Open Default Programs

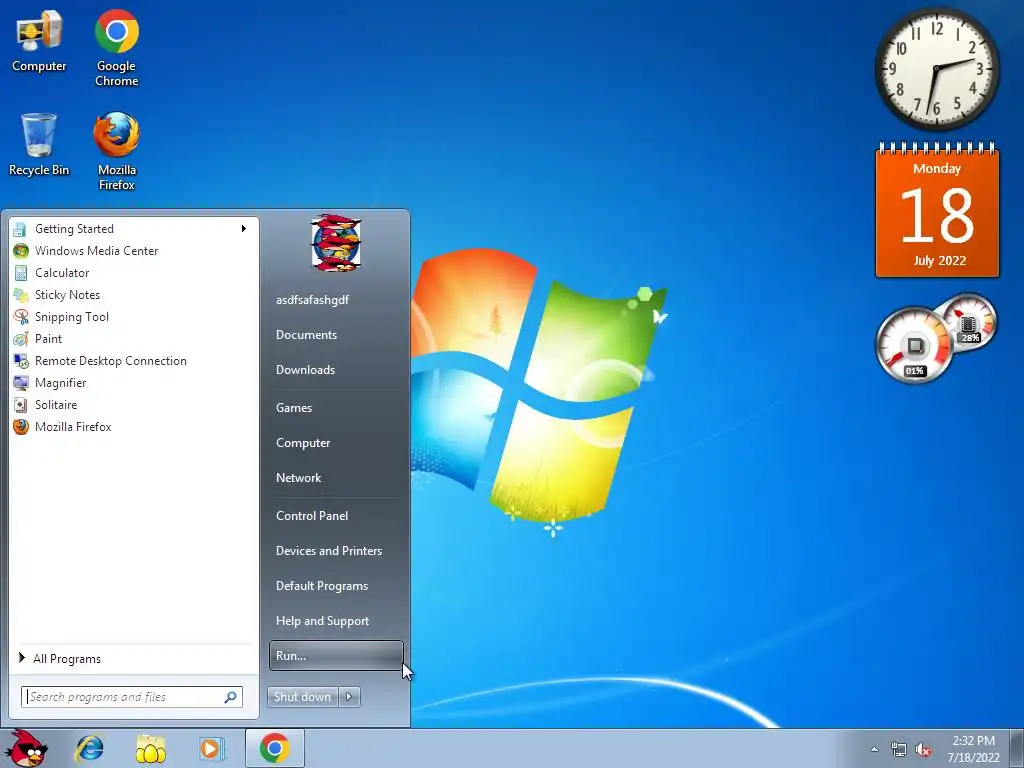(x=321, y=586)
